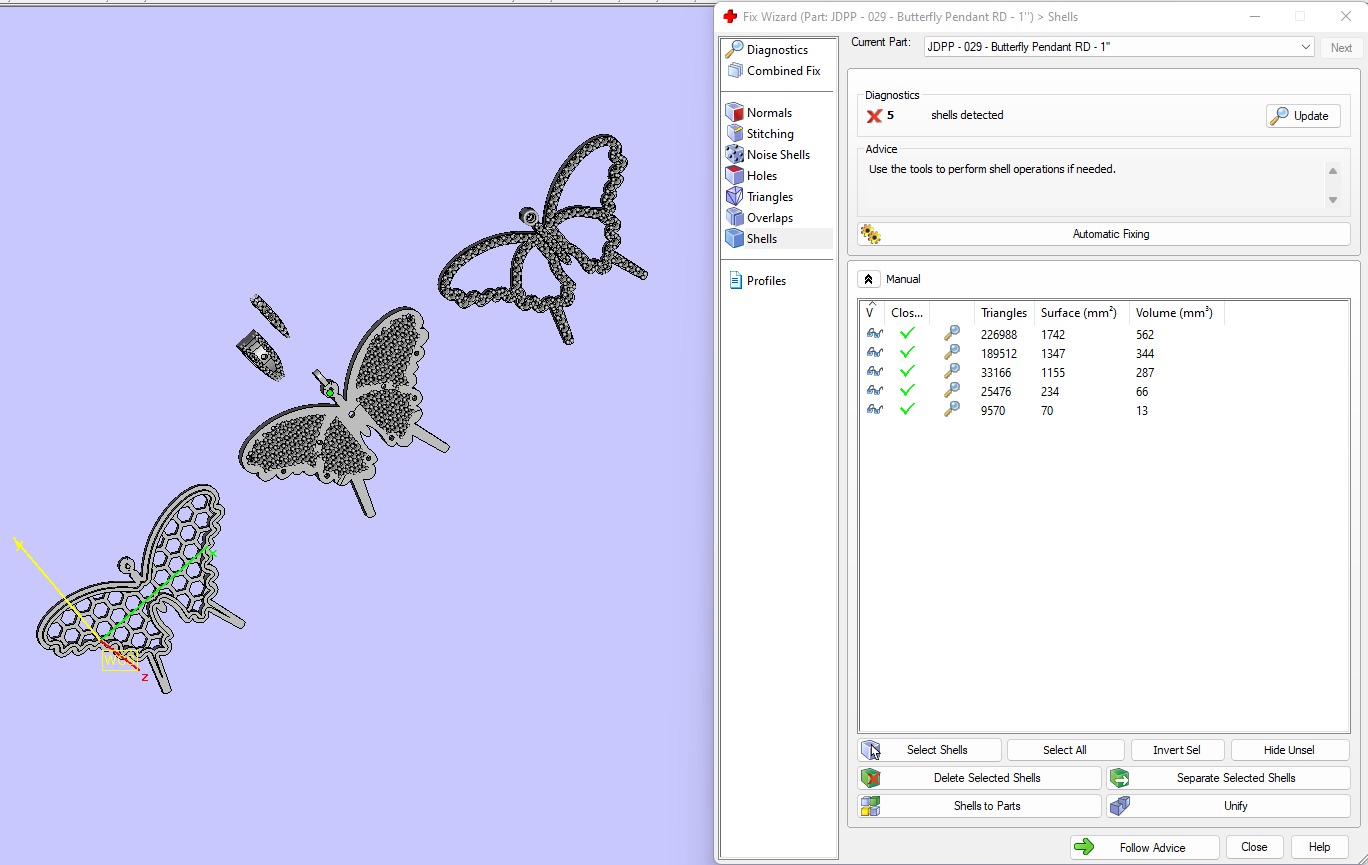Toggle visibility of 25476-triangle shell

pos(875,391)
